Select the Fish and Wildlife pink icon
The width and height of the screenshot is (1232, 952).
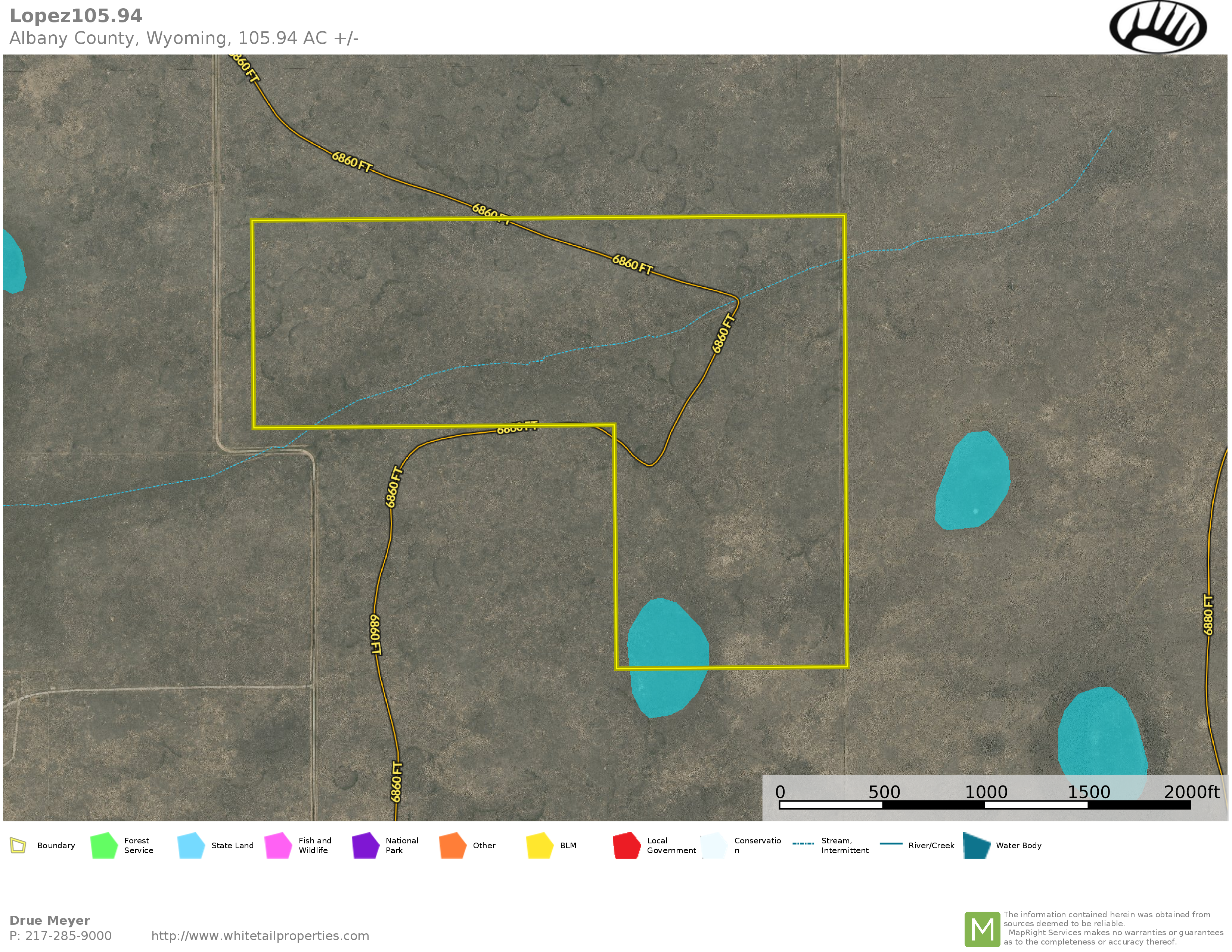coord(278,845)
